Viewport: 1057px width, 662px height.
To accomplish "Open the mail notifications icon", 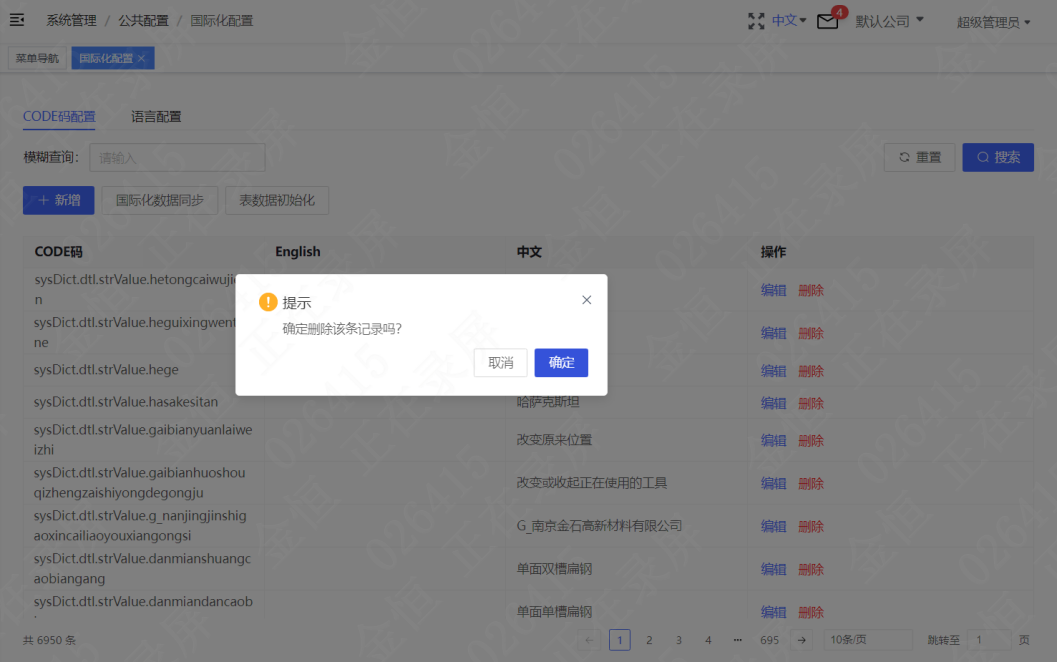I will click(828, 22).
